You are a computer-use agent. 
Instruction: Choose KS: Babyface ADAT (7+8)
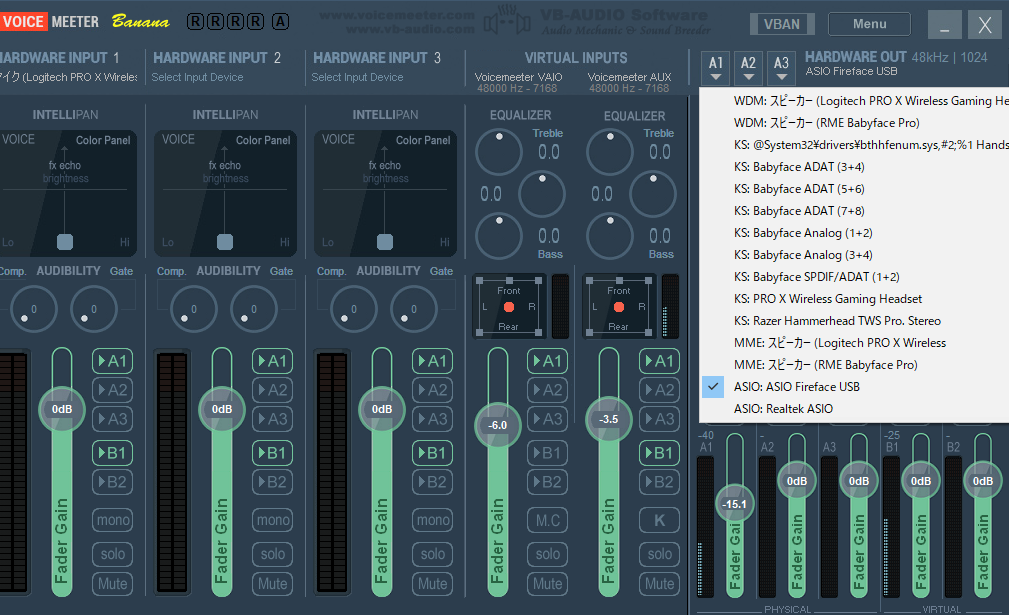pyautogui.click(x=854, y=211)
